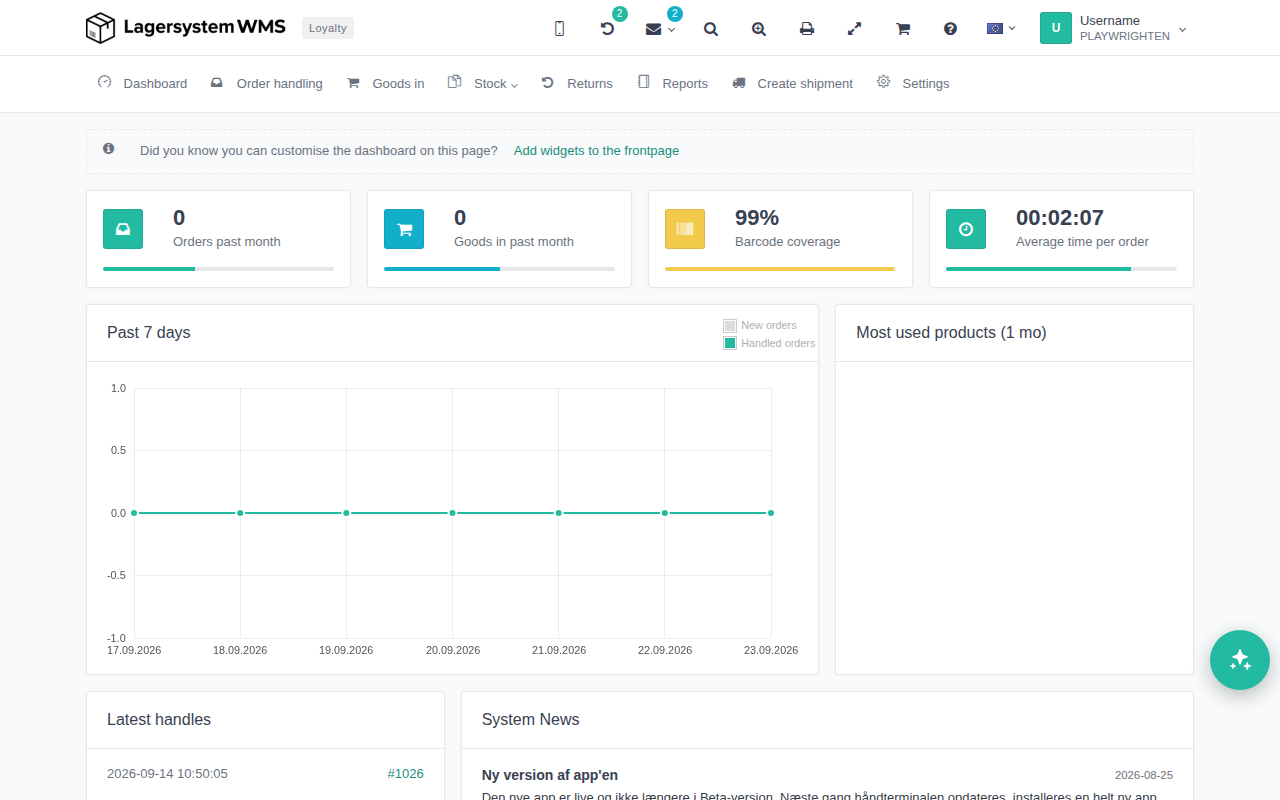This screenshot has width=1280, height=800.
Task: Expand the Username account menu
Action: 1114,28
